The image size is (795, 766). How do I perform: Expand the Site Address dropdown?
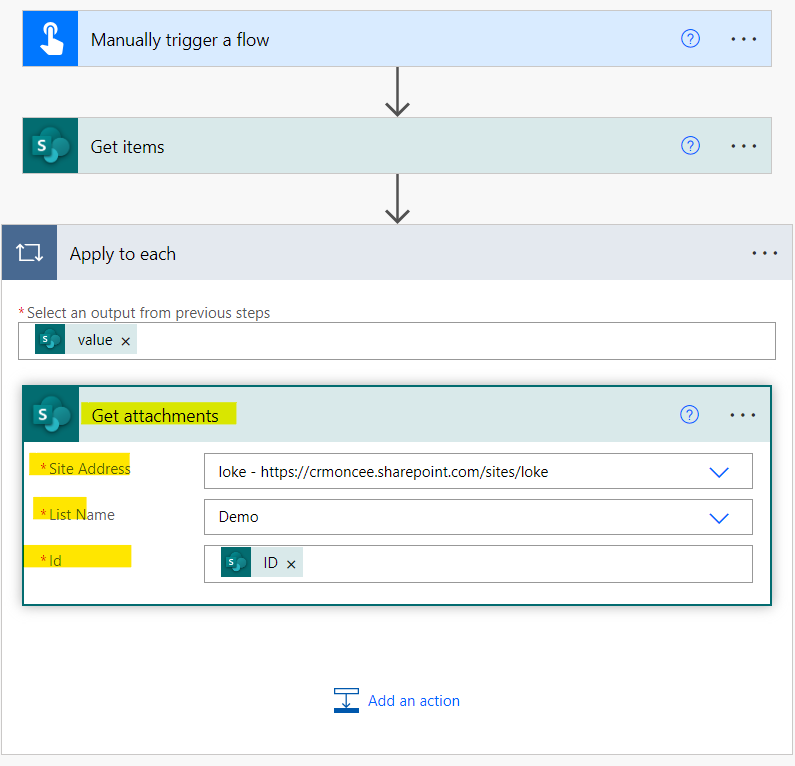click(719, 472)
